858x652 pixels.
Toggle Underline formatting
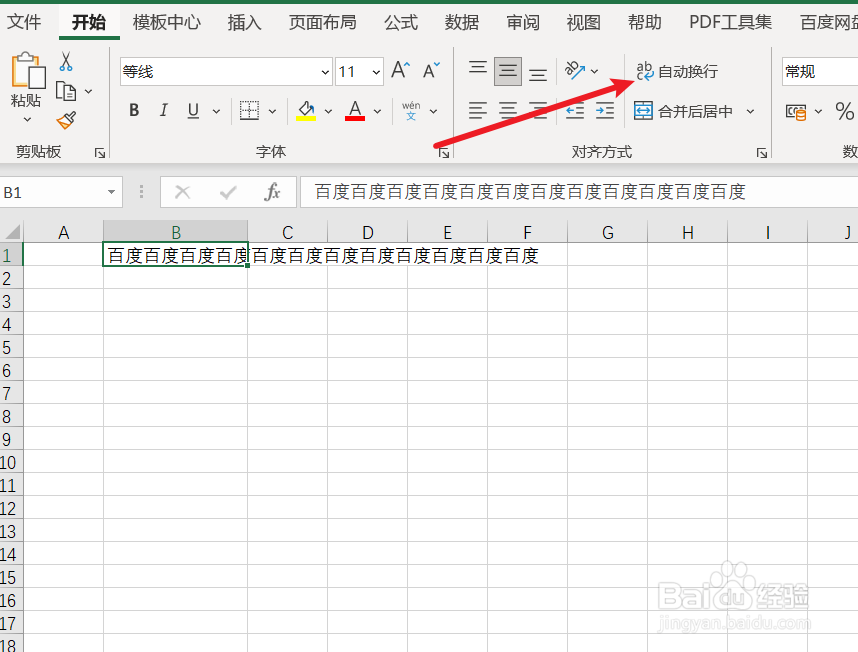[193, 111]
